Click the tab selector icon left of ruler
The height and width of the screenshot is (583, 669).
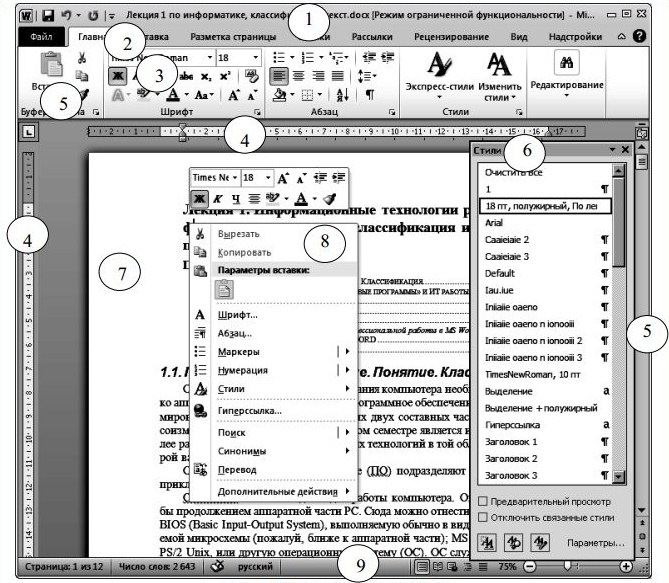(x=29, y=132)
